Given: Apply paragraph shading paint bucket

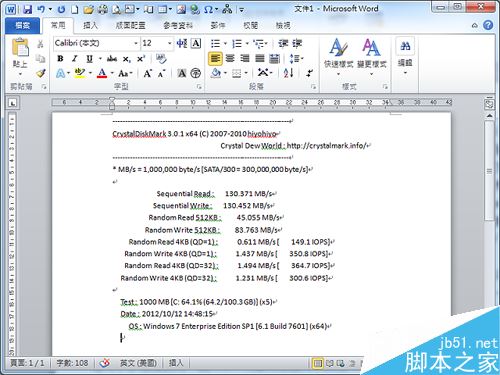Looking at the screenshot, I should click(216, 73).
